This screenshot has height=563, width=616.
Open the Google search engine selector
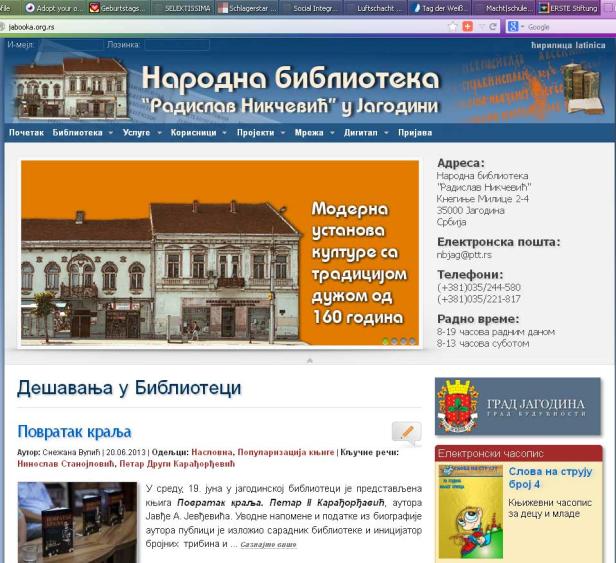tap(516, 27)
